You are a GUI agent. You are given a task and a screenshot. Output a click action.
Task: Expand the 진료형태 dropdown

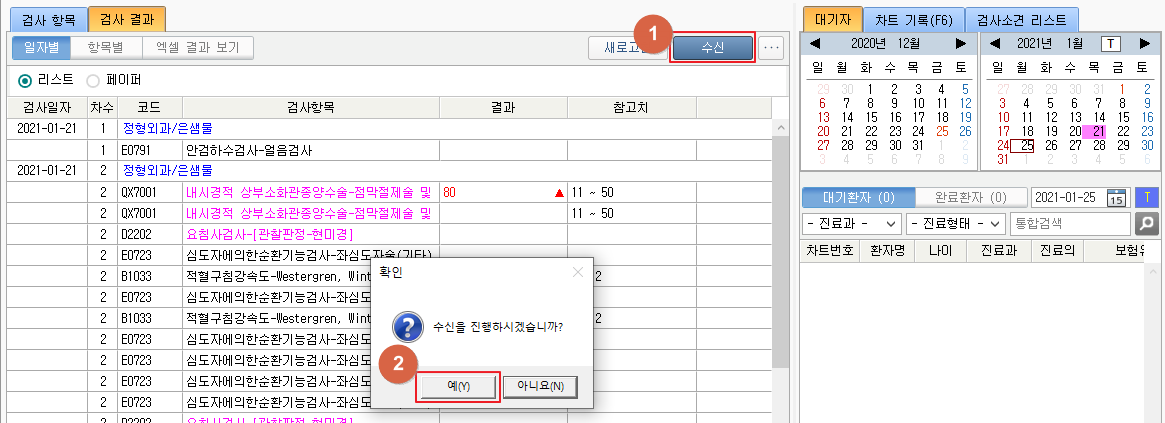[x=954, y=223]
